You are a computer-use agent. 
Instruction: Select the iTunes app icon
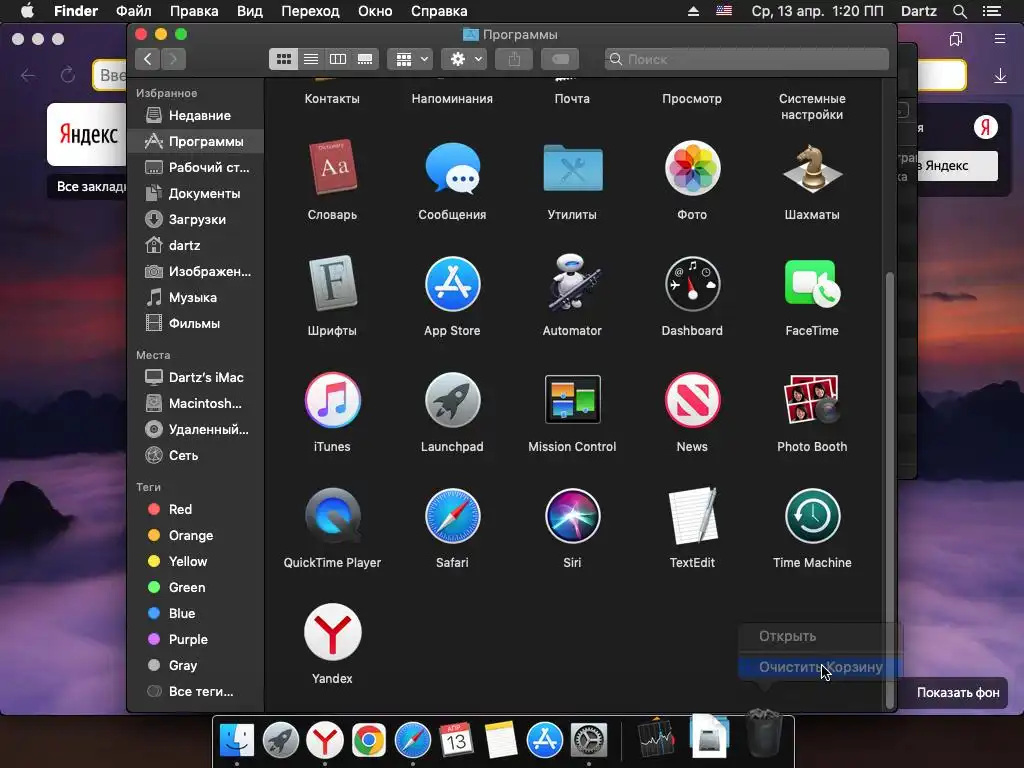click(x=332, y=400)
